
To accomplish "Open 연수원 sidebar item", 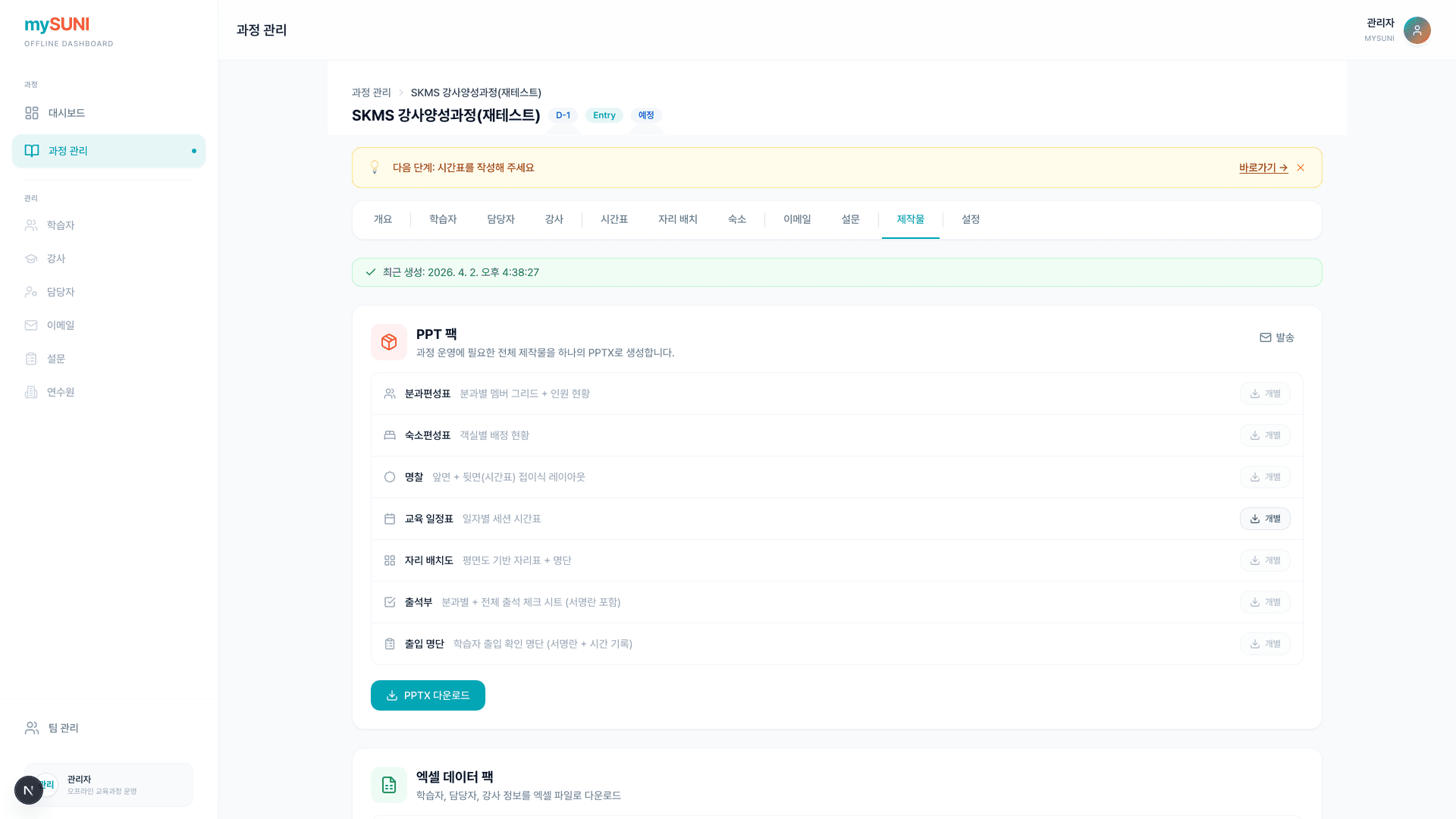I will [108, 392].
